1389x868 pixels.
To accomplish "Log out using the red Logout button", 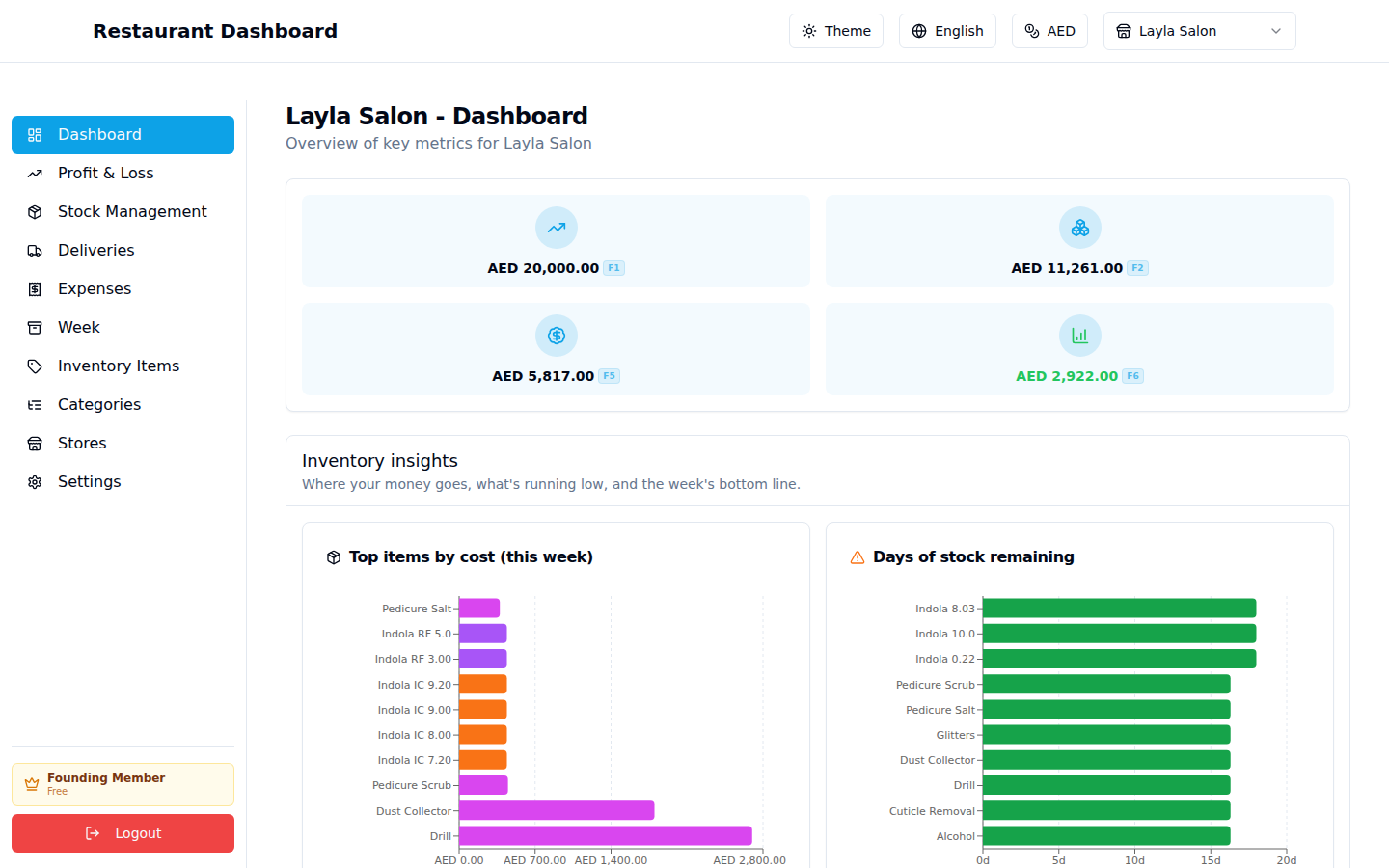I will [x=123, y=833].
